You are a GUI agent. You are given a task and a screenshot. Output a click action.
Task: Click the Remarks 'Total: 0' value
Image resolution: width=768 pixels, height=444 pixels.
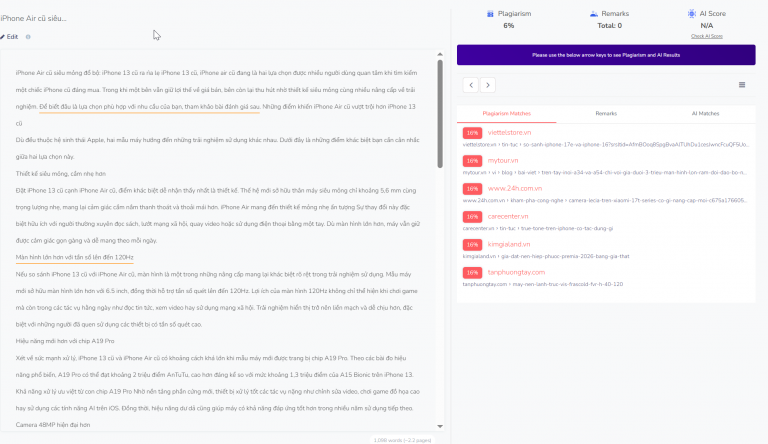609,25
